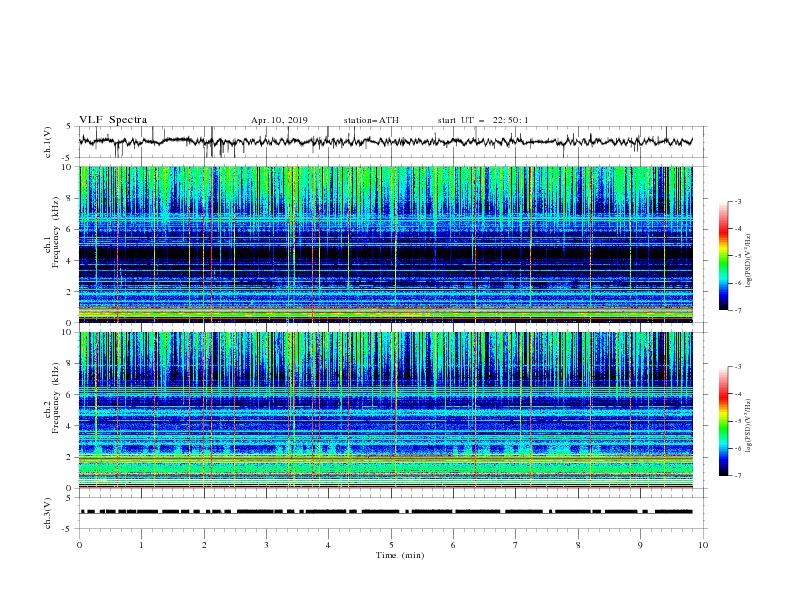
Task: Click the upper "log(PSD)(V²/Hz)" colorbar label
Action: pos(748,261)
